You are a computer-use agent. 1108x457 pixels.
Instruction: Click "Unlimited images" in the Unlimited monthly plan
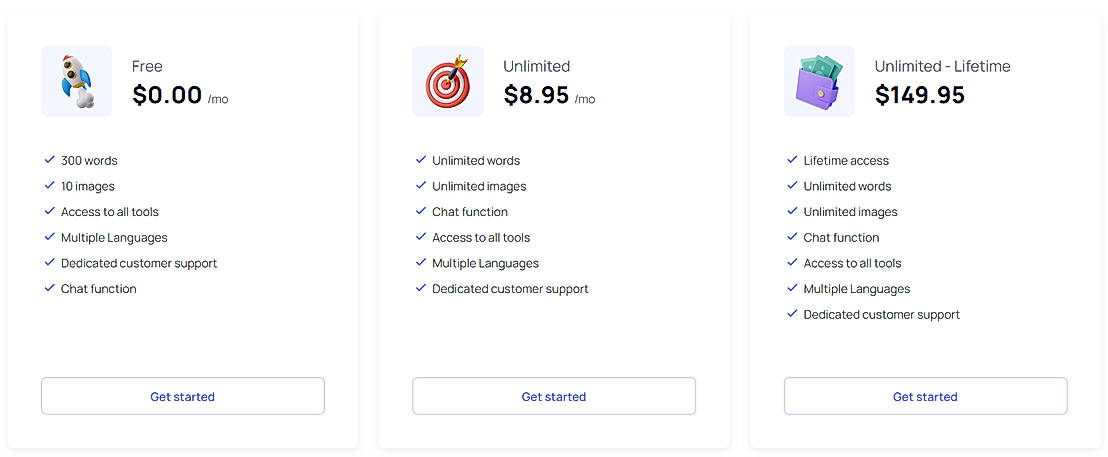pyautogui.click(x=479, y=186)
